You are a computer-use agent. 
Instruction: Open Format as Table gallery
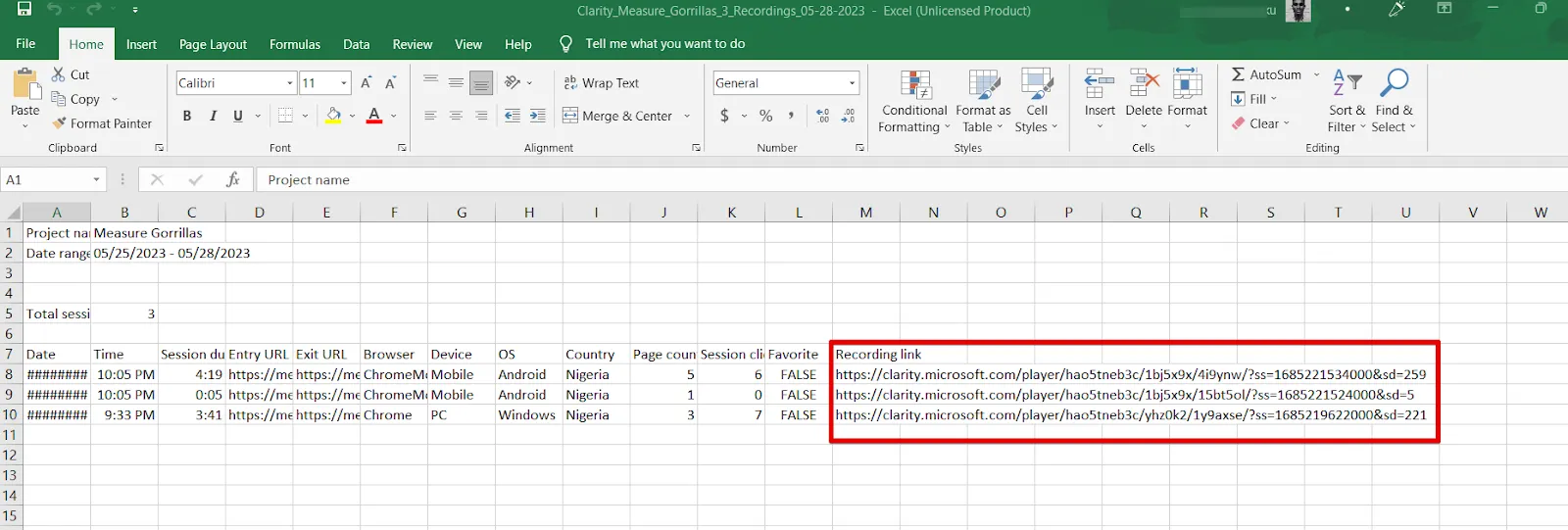pos(983,101)
